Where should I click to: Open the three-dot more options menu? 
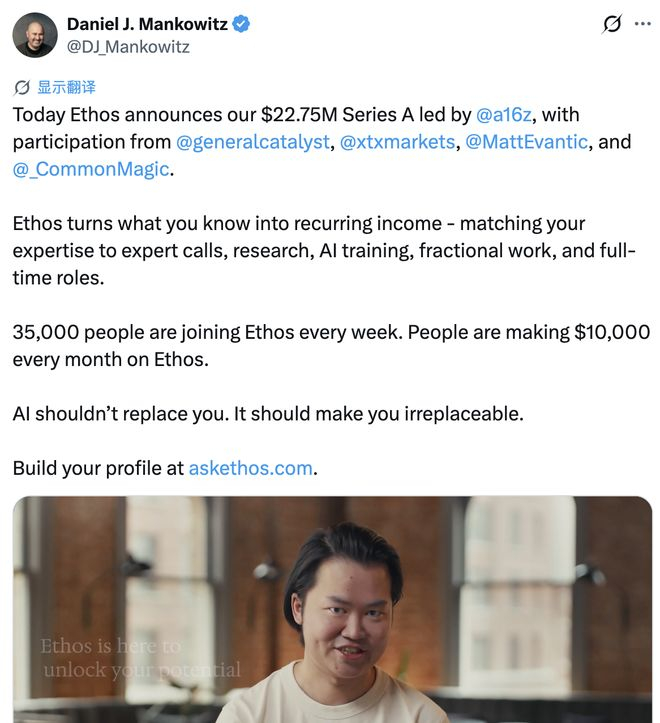642,24
